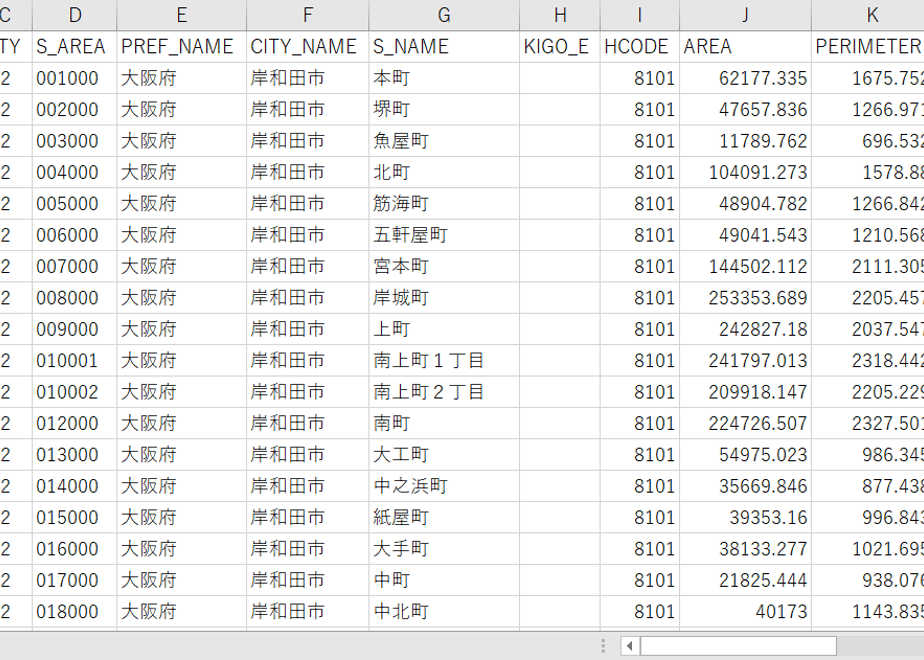Select cell containing 堺町

tap(444, 109)
